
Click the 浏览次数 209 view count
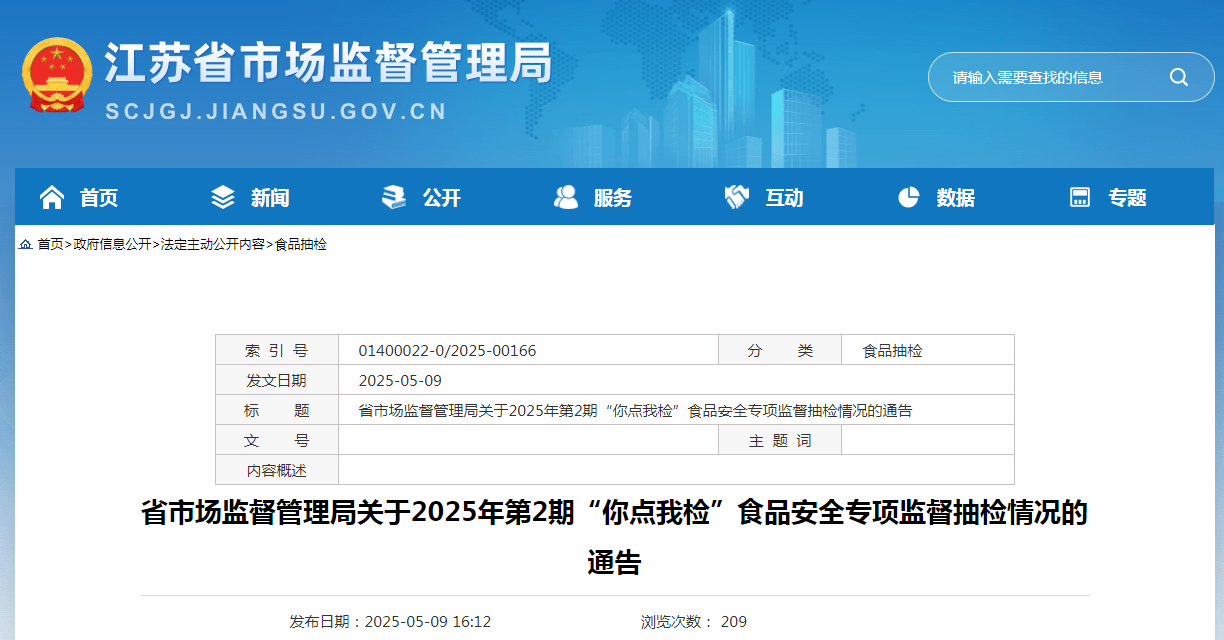tap(694, 622)
